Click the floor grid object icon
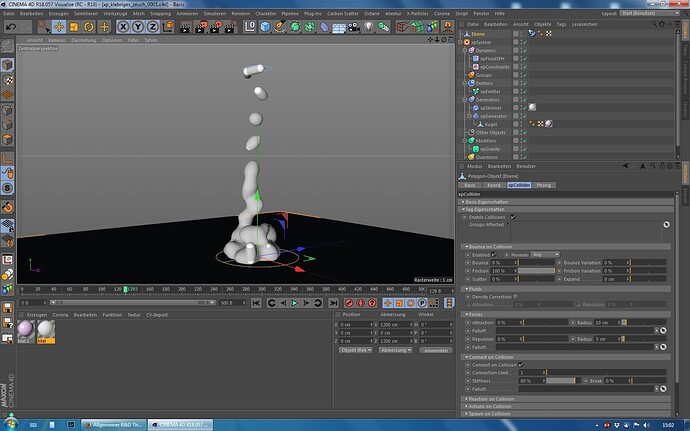This screenshot has height=431, width=690. [x=339, y=27]
